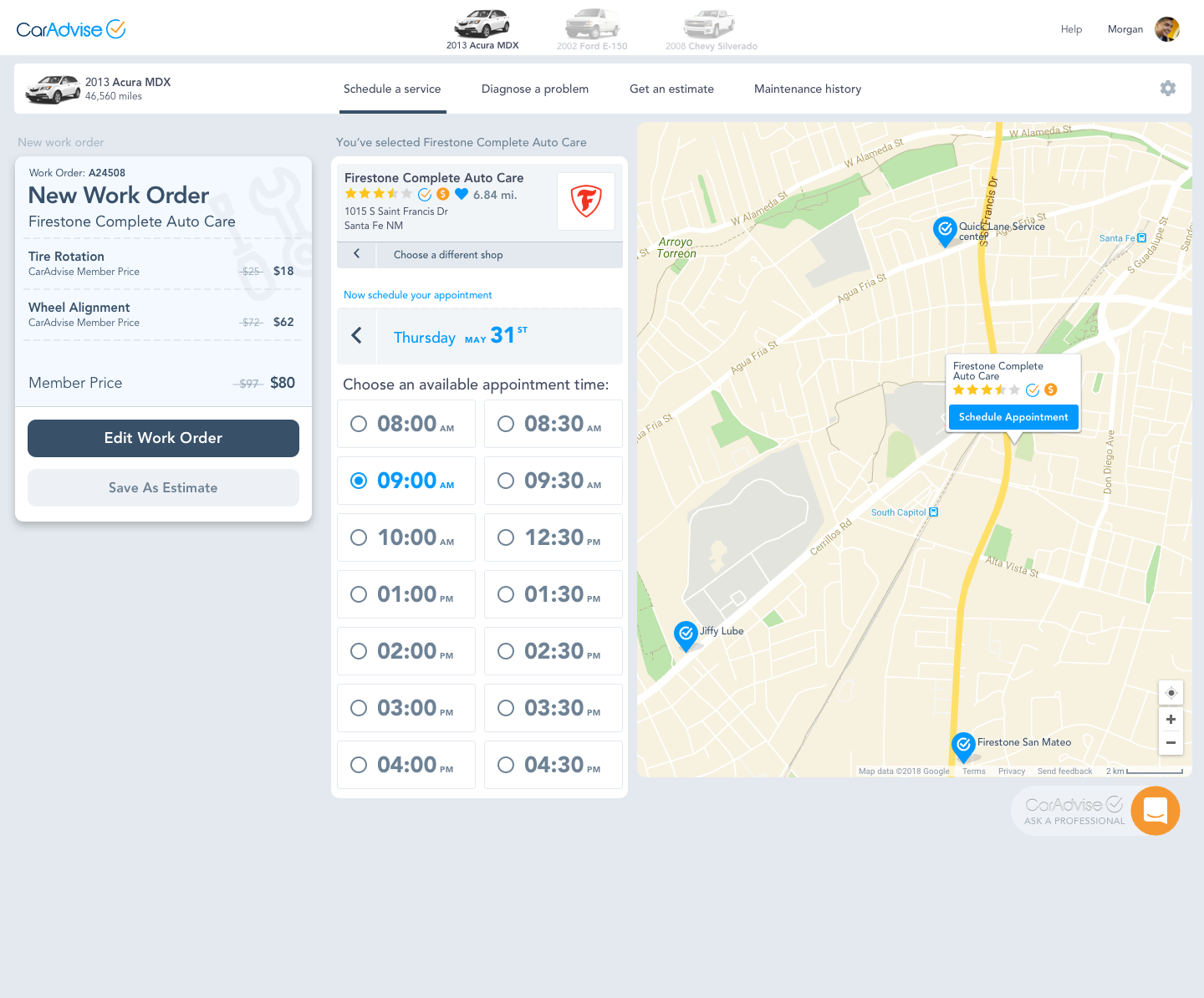The width and height of the screenshot is (1204, 998).
Task: Select the 12:30 PM appointment time
Action: [554, 537]
